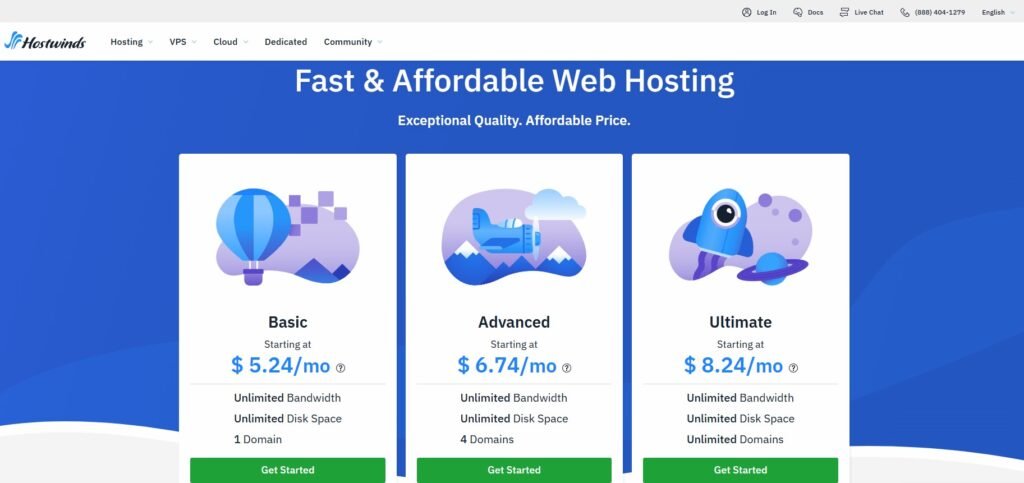
Task: Click 'Fast & Affordable Web Hosting' heading
Action: pos(514,81)
